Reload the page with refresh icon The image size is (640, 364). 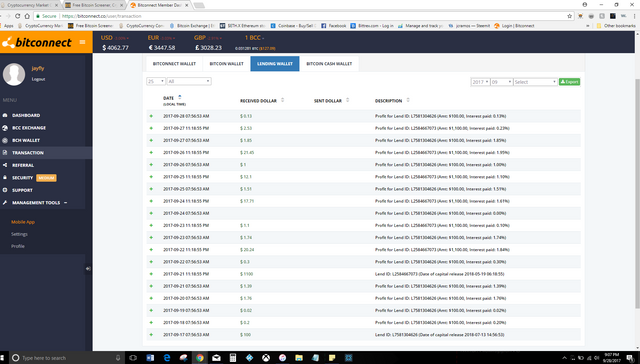coord(18,16)
